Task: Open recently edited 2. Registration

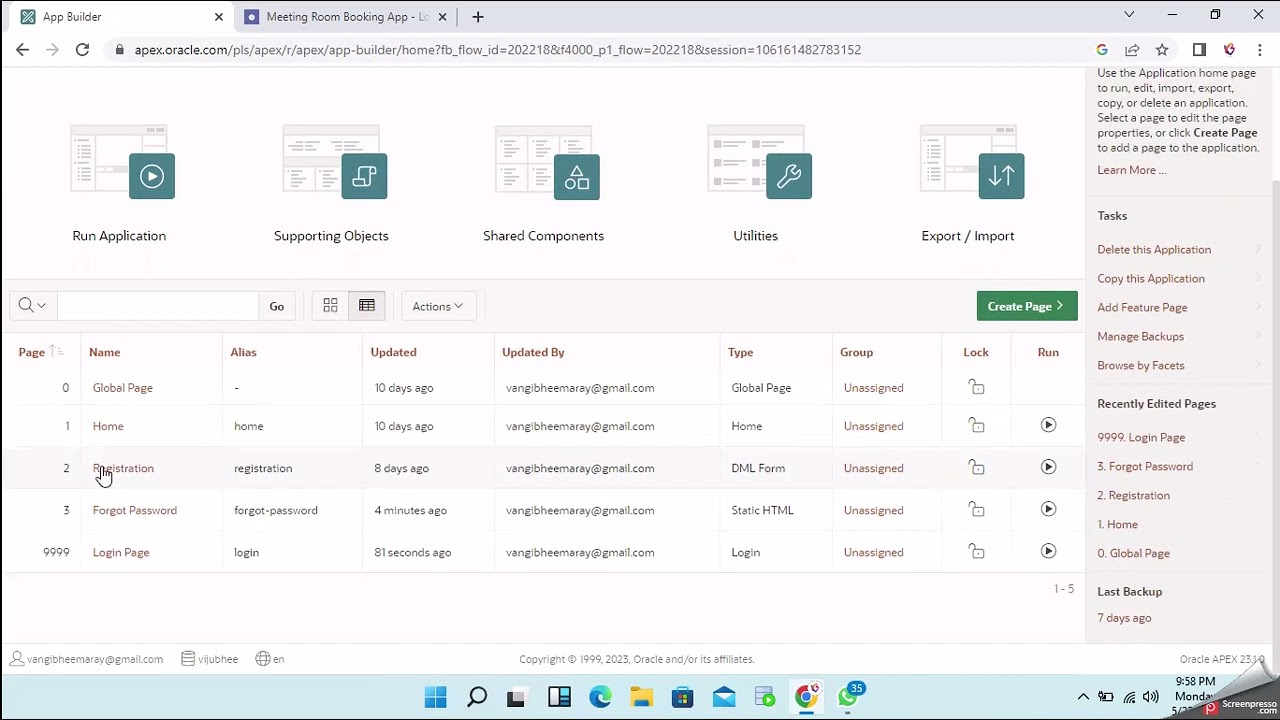Action: click(1133, 495)
